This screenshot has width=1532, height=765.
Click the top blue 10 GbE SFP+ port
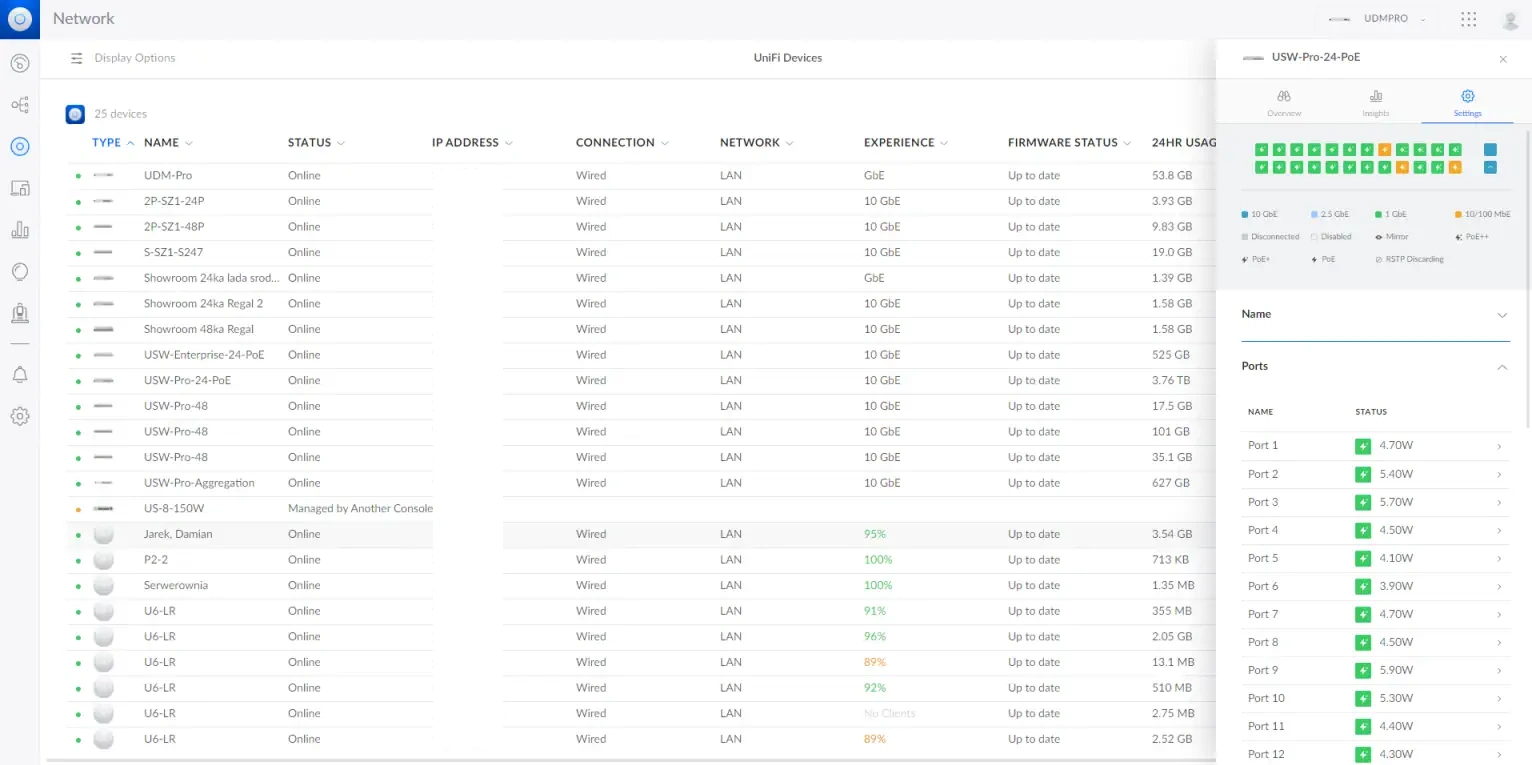(1490, 149)
